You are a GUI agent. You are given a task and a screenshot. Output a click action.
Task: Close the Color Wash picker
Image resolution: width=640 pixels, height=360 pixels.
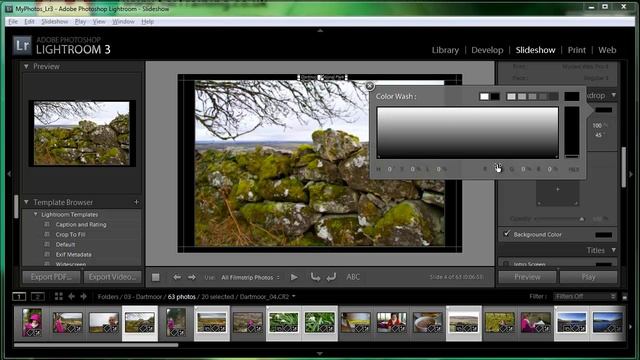[369, 86]
